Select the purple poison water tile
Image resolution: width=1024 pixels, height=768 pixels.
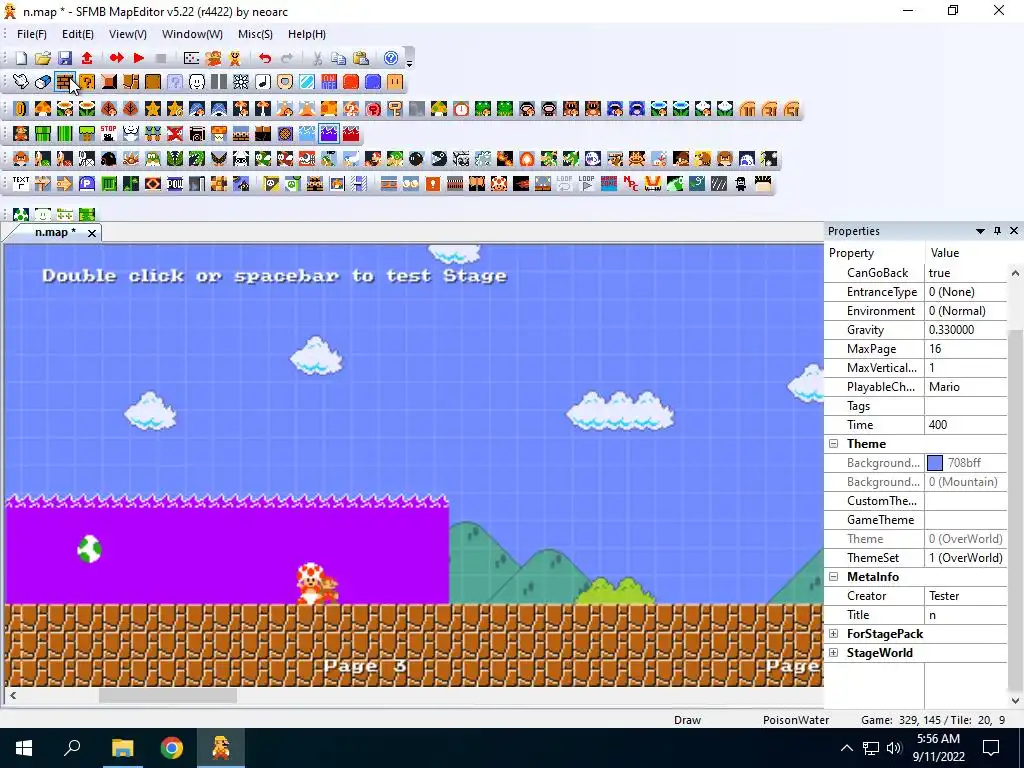328,134
